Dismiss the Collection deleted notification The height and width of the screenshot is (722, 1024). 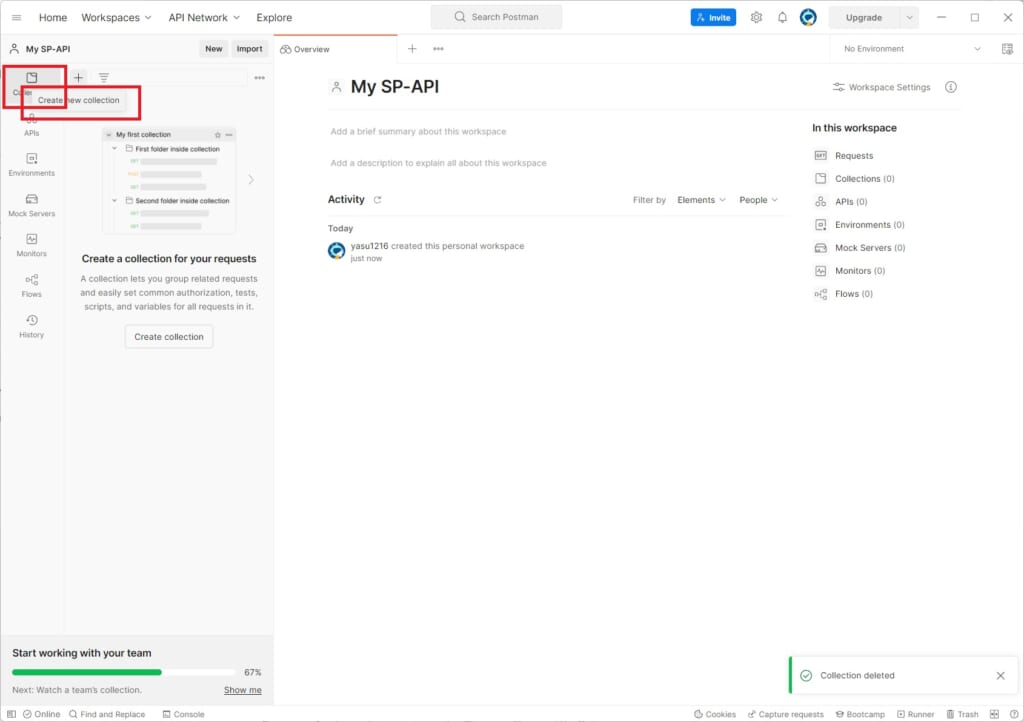tap(1000, 676)
